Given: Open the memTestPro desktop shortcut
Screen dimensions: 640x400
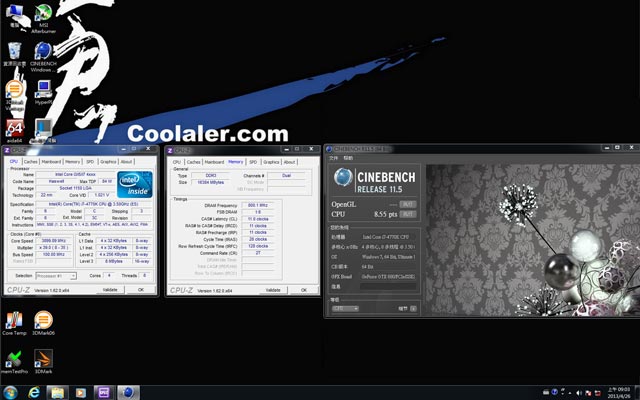Looking at the screenshot, I should point(14,362).
